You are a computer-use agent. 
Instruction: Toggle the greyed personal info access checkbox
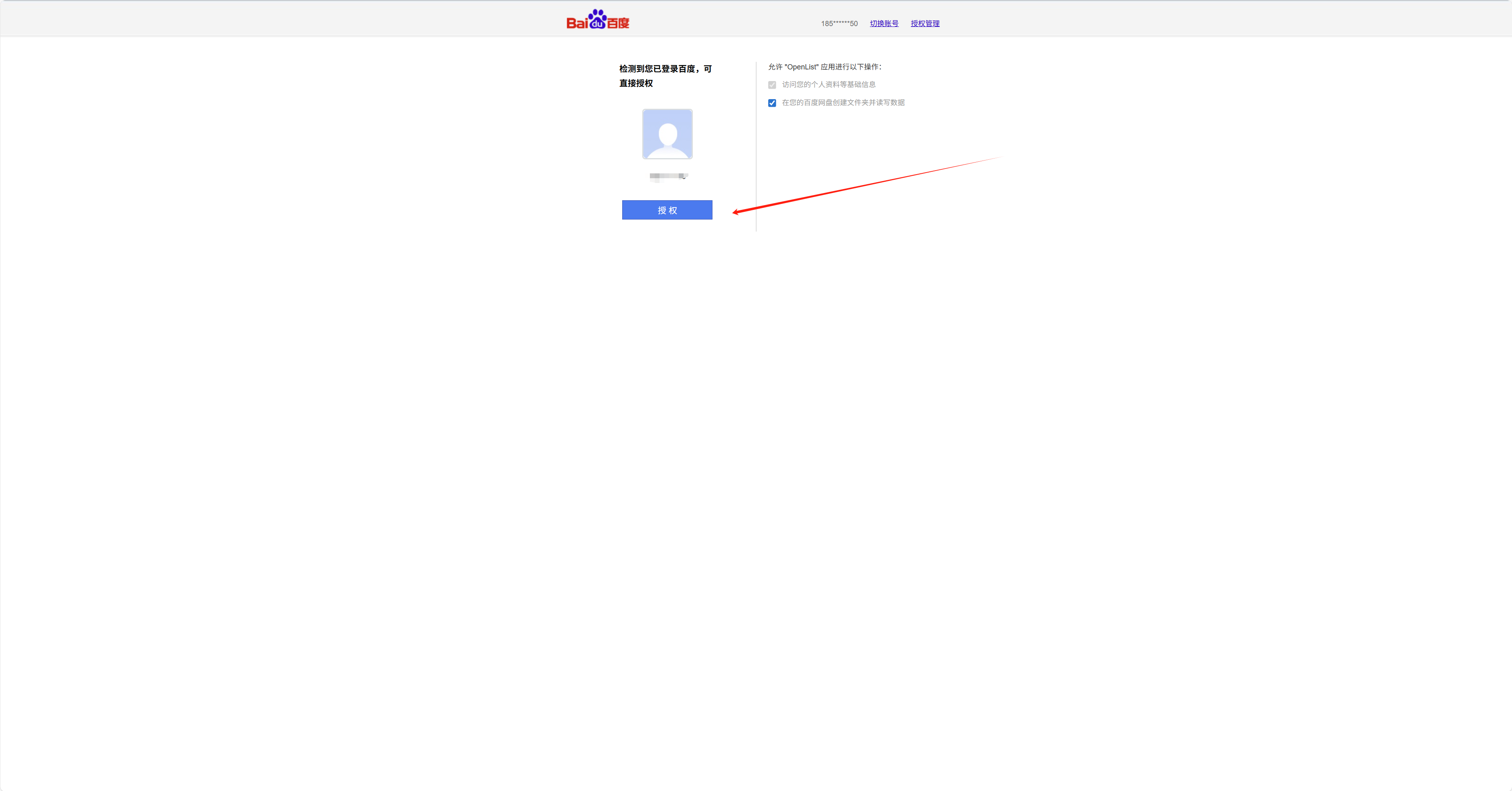[772, 85]
